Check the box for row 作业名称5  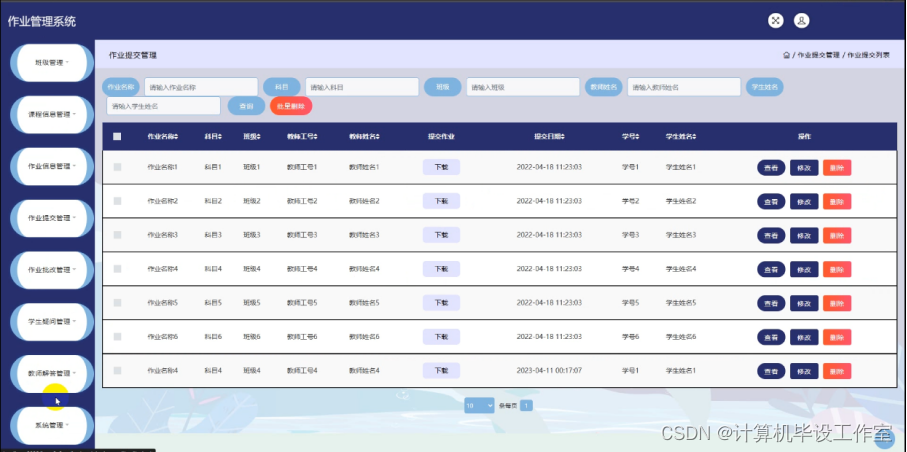coord(117,303)
